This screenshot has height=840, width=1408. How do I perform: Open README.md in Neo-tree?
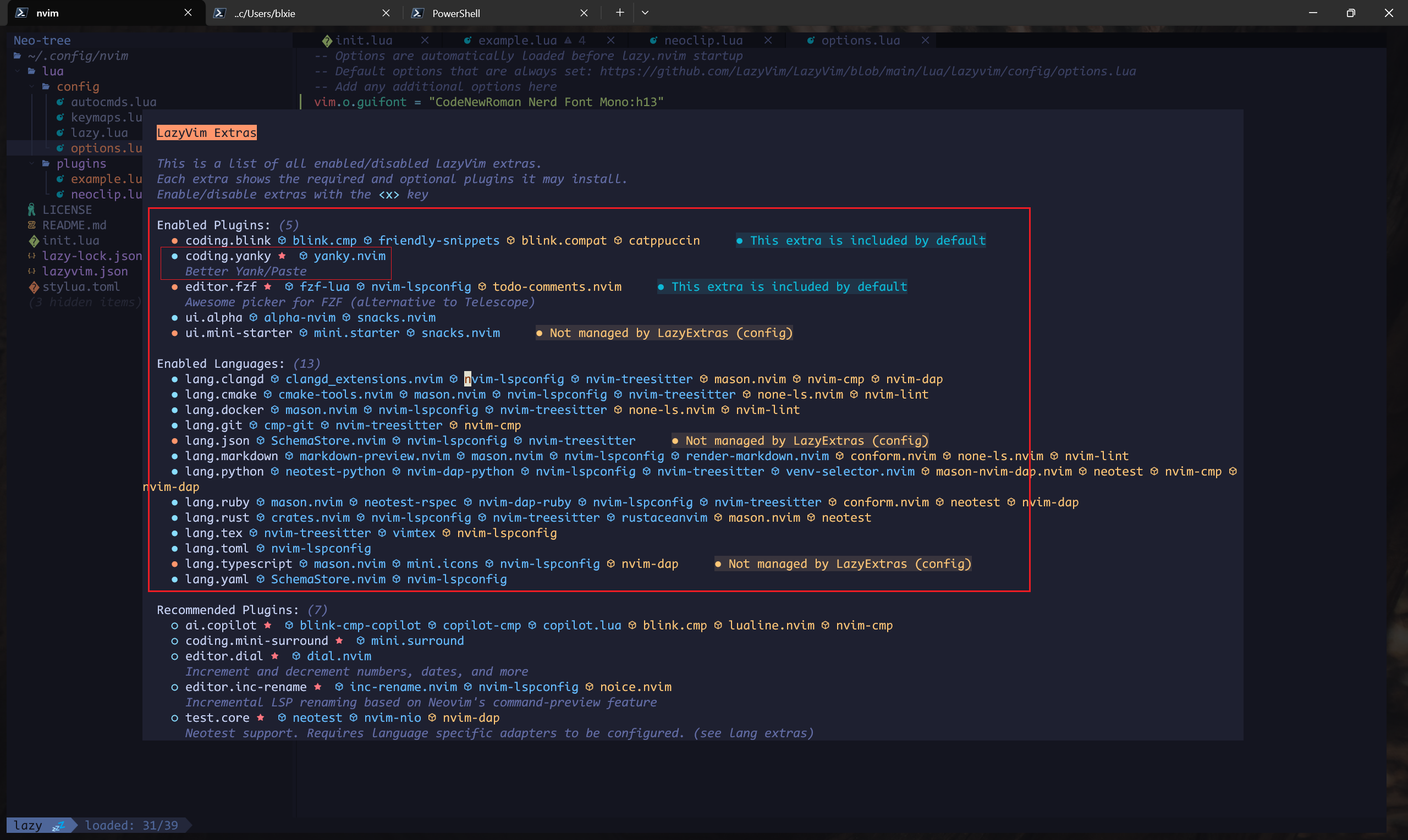[x=74, y=225]
